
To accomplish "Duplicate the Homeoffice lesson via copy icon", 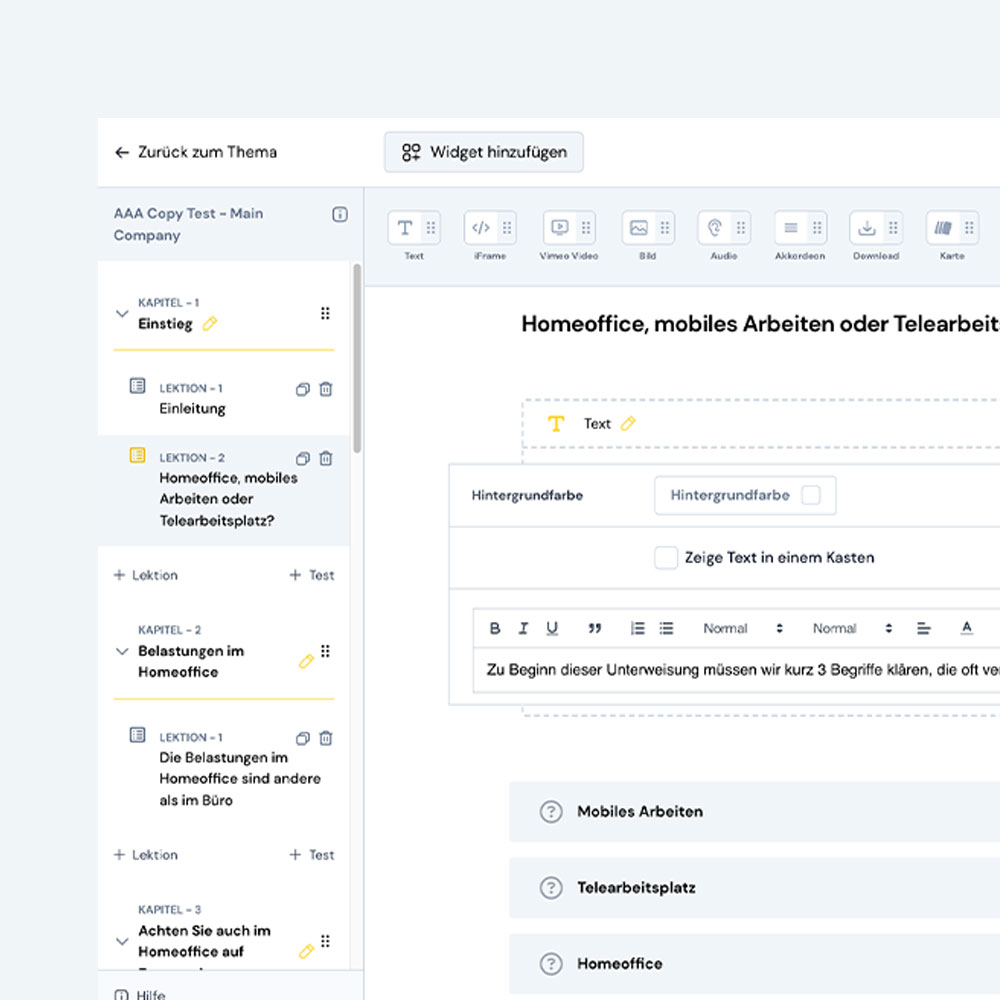I will tap(302, 458).
